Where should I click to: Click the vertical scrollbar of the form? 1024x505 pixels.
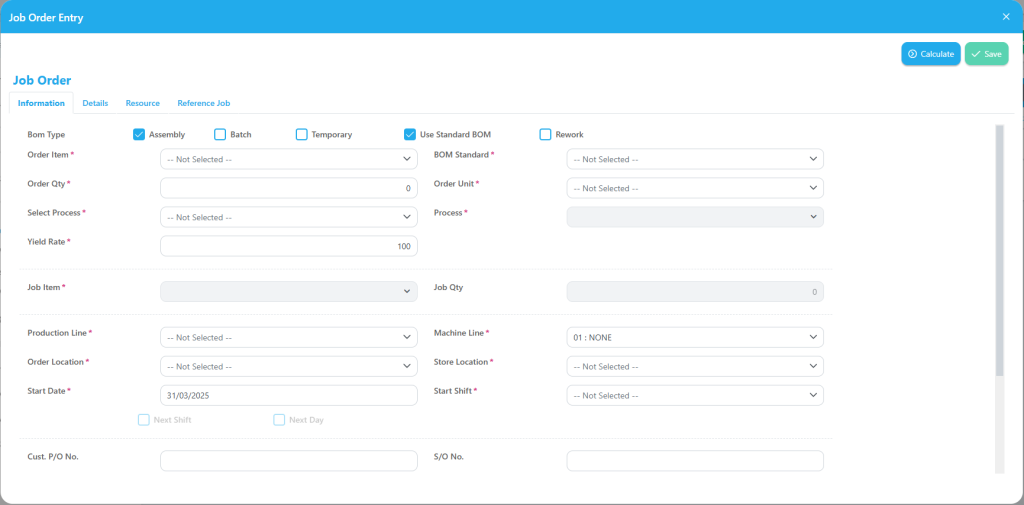(x=999, y=250)
